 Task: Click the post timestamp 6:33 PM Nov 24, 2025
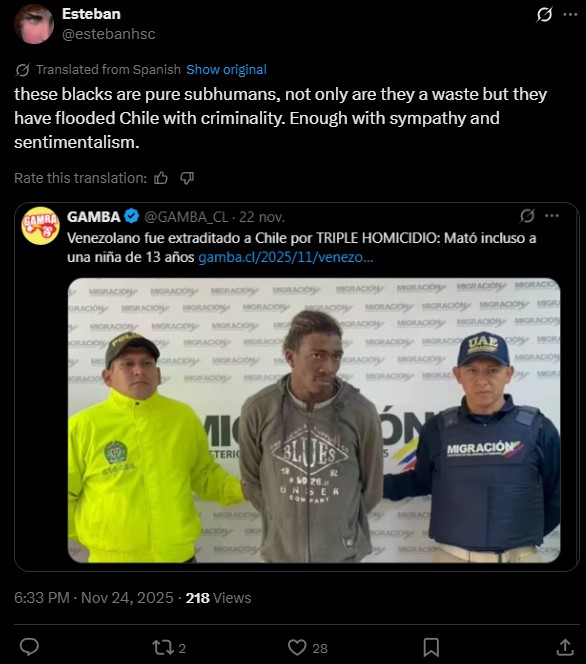point(94,598)
